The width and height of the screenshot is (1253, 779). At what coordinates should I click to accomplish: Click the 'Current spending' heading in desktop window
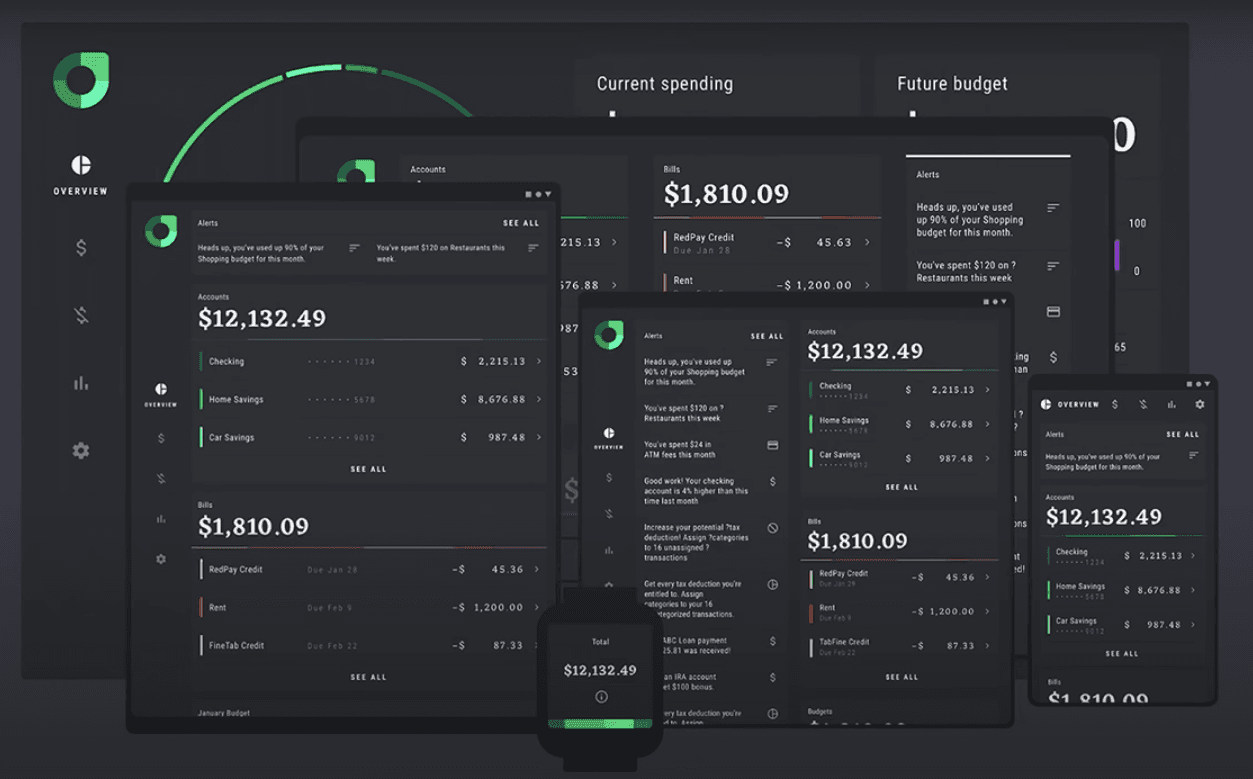[x=665, y=84]
